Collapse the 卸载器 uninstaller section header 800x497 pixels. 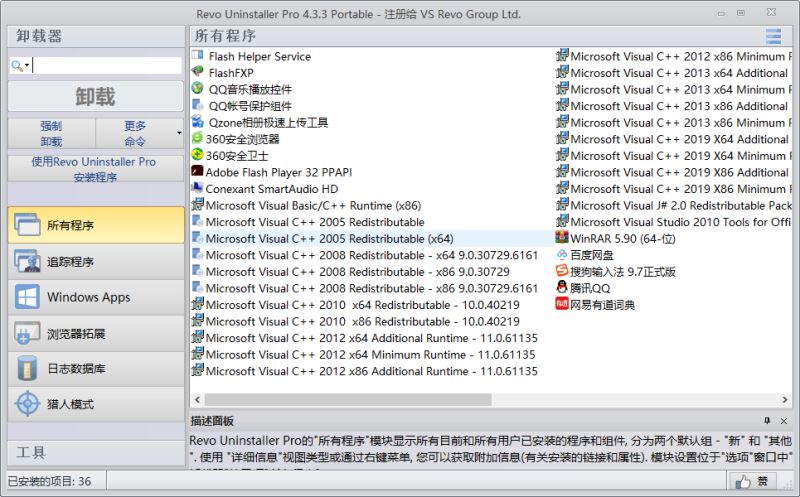coord(96,36)
